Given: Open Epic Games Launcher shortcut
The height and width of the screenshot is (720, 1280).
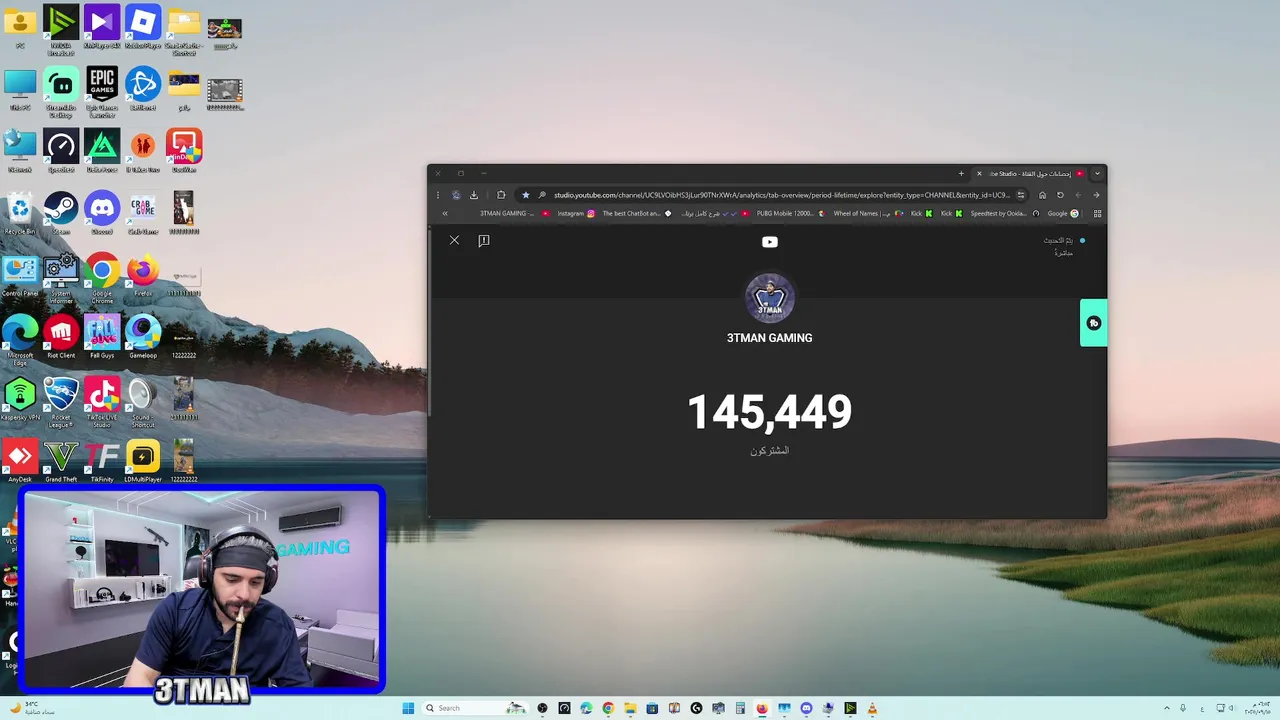Looking at the screenshot, I should [102, 92].
